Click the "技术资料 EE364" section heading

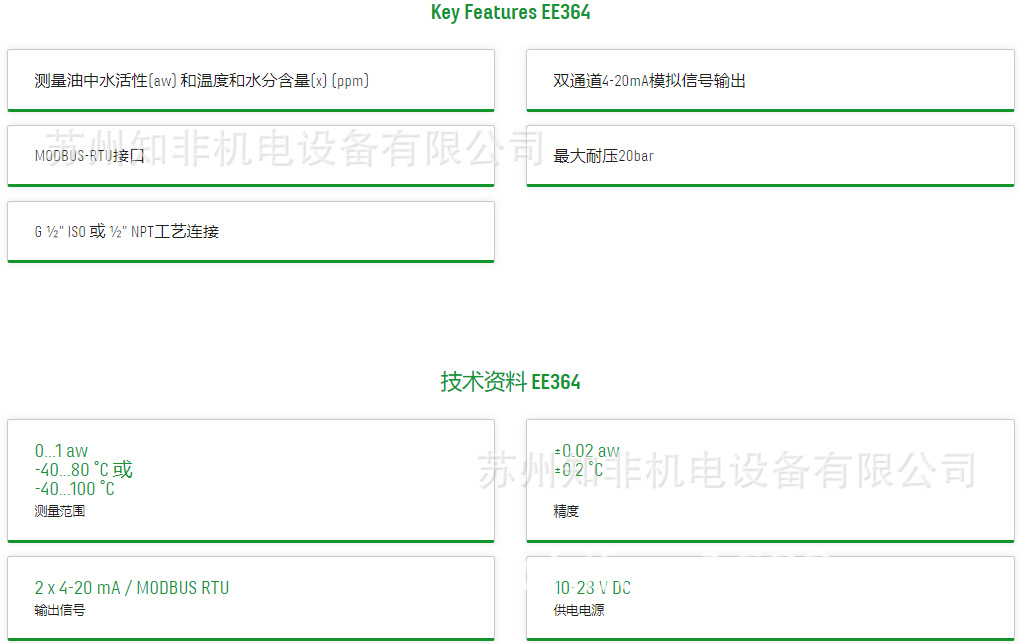510,382
